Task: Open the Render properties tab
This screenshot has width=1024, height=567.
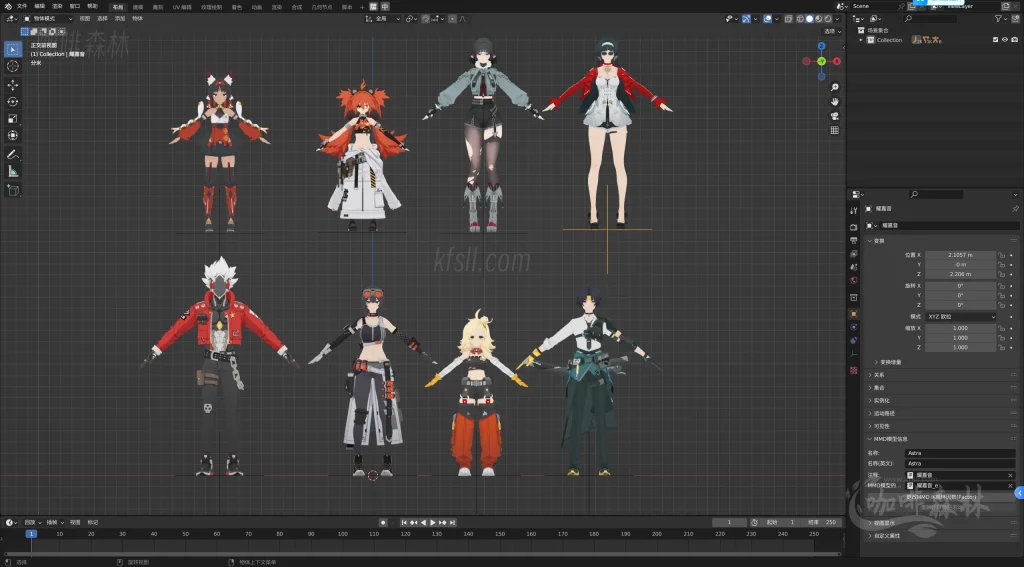Action: click(x=854, y=227)
